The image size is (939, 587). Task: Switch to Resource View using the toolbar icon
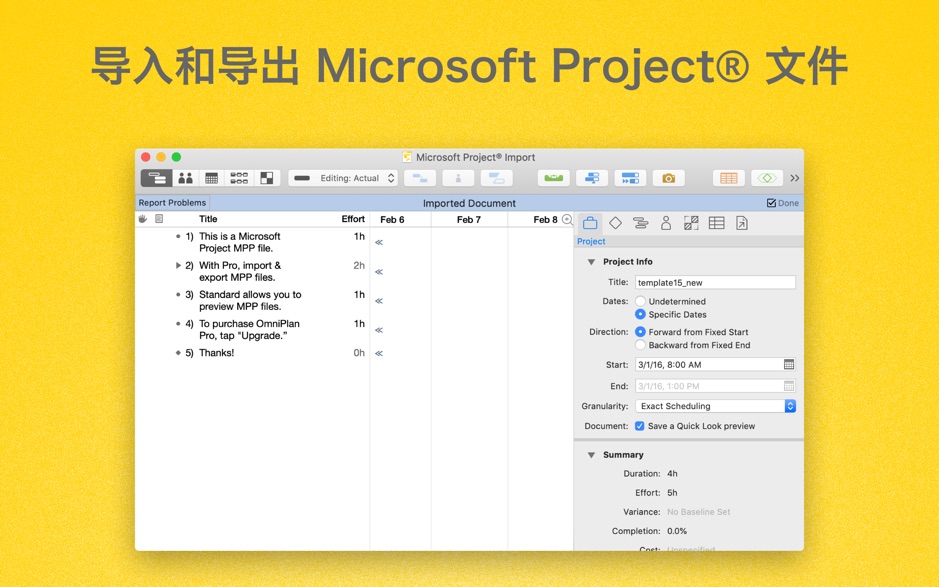click(x=188, y=177)
